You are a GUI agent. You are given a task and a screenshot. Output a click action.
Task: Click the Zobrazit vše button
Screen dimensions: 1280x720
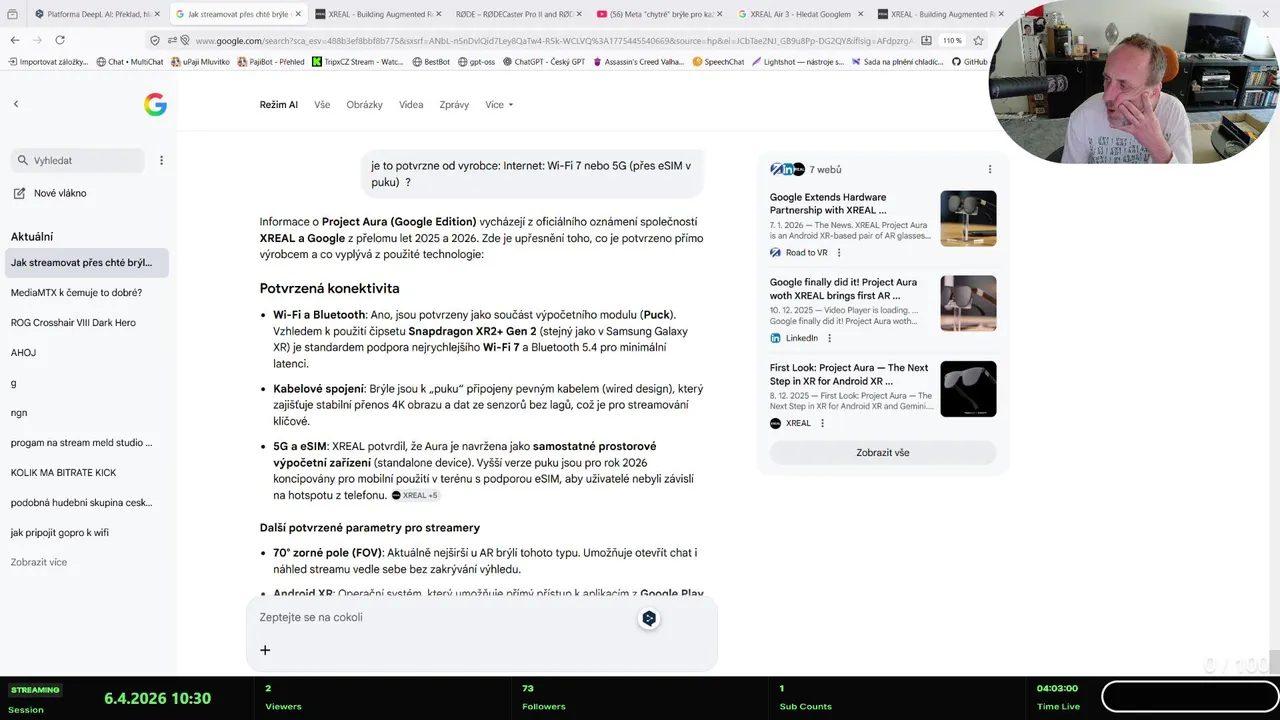click(883, 452)
